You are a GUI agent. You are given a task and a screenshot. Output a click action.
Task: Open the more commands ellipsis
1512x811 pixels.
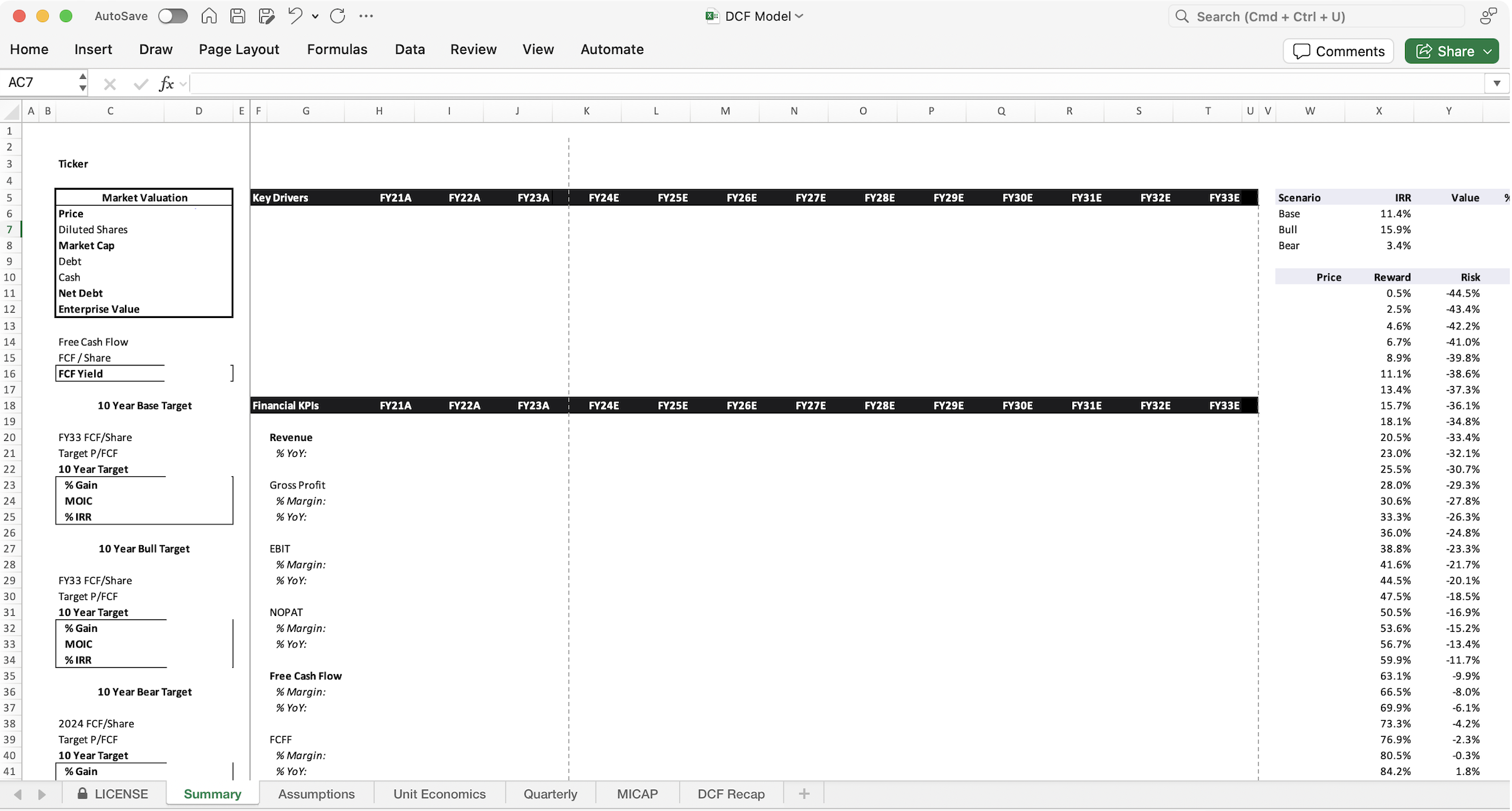pos(366,16)
